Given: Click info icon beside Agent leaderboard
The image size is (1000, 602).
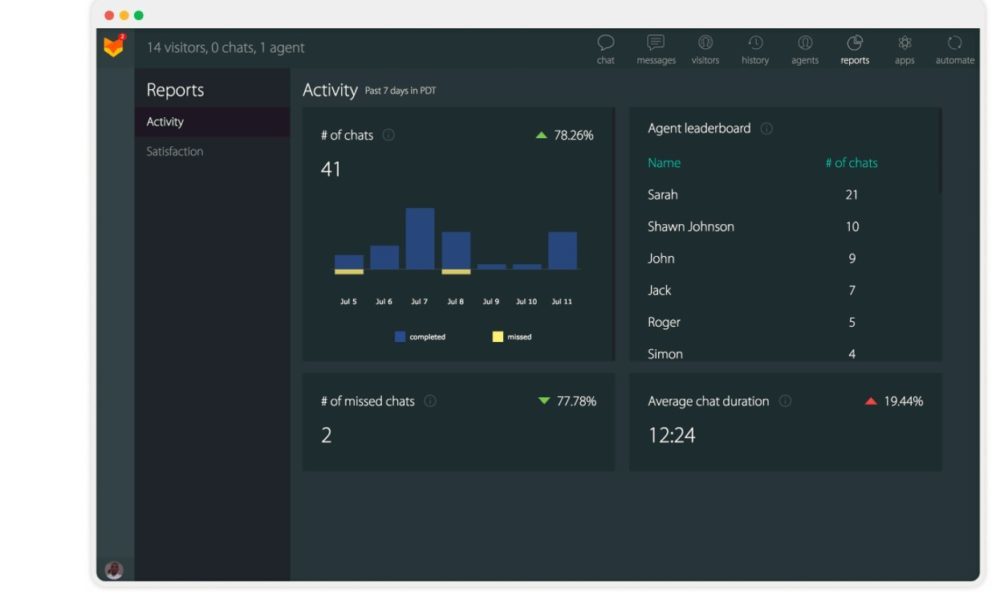Looking at the screenshot, I should click(766, 129).
